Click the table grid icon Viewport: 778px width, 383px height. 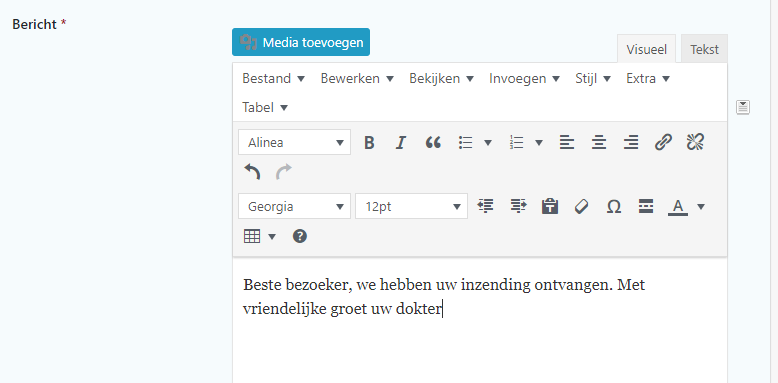252,236
